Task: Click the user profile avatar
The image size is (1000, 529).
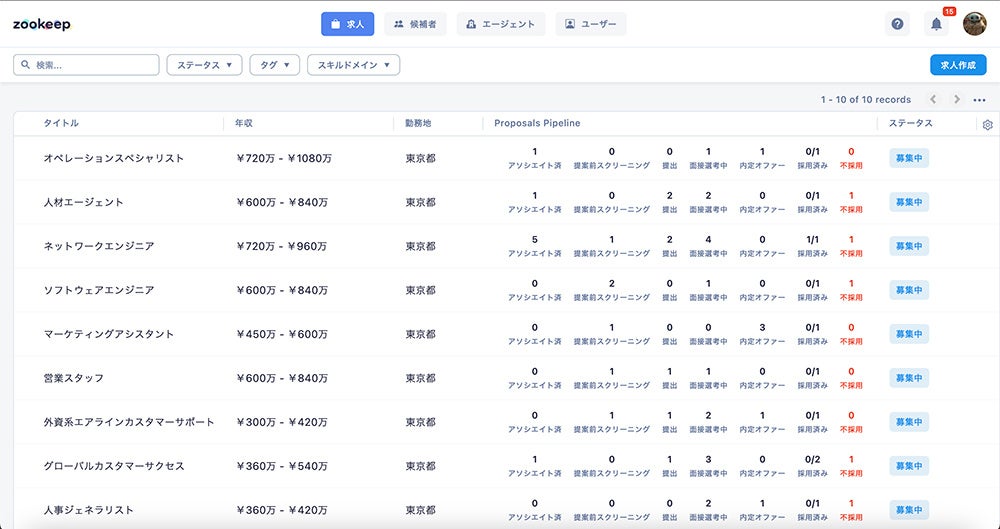Action: (x=974, y=24)
